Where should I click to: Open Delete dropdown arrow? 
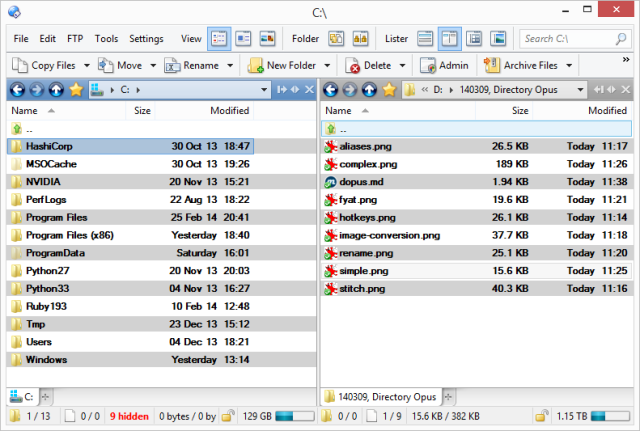pos(402,66)
